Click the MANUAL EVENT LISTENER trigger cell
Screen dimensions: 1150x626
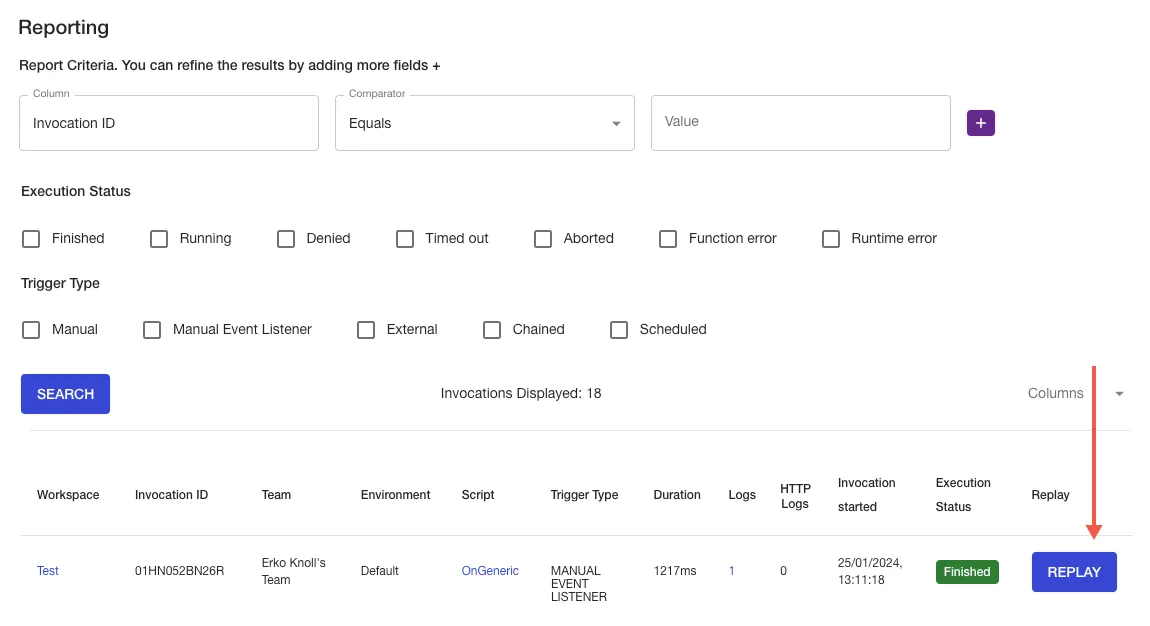tap(579, 583)
